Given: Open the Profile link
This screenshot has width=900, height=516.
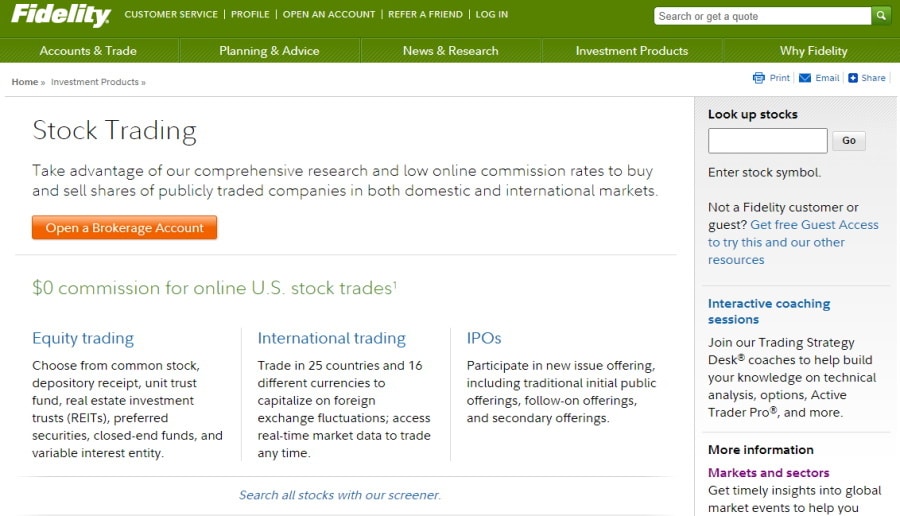Looking at the screenshot, I should tap(250, 14).
